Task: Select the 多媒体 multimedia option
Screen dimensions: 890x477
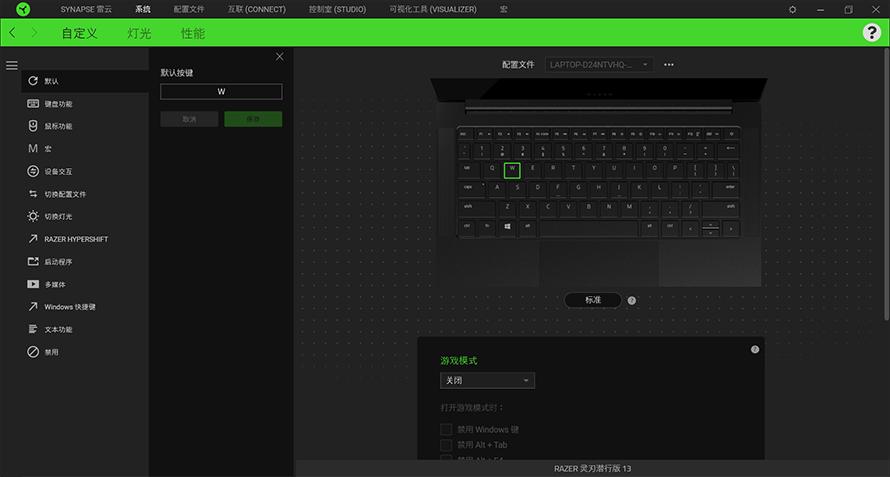Action: [x=85, y=284]
